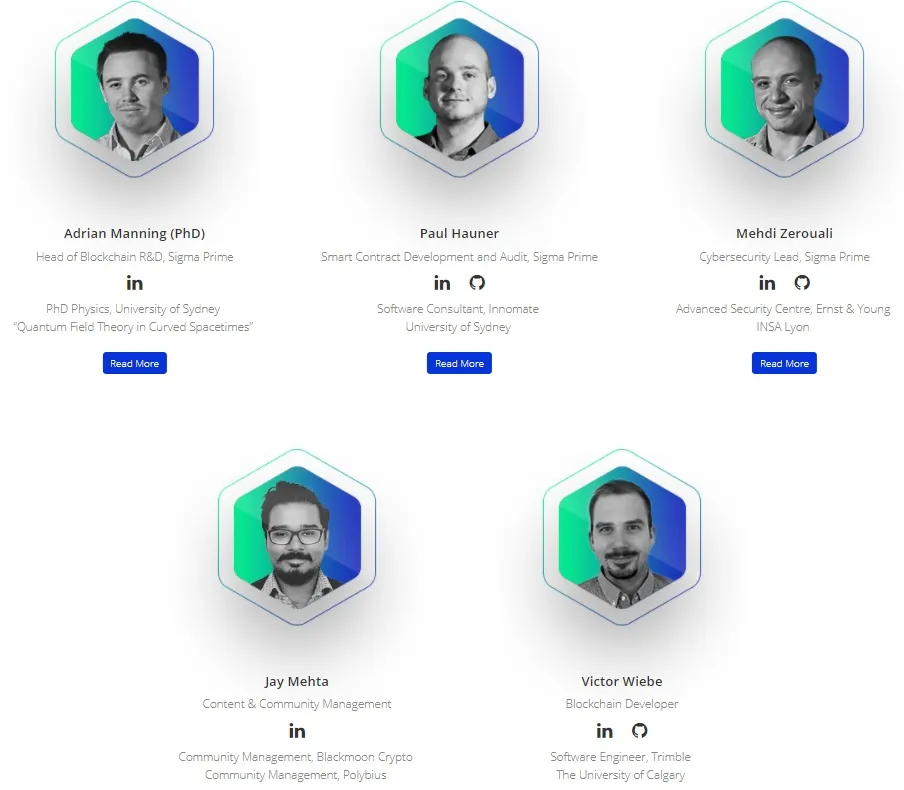This screenshot has height=790, width=904.
Task: Open Victor Wiebe's LinkedIn icon
Action: tap(604, 731)
